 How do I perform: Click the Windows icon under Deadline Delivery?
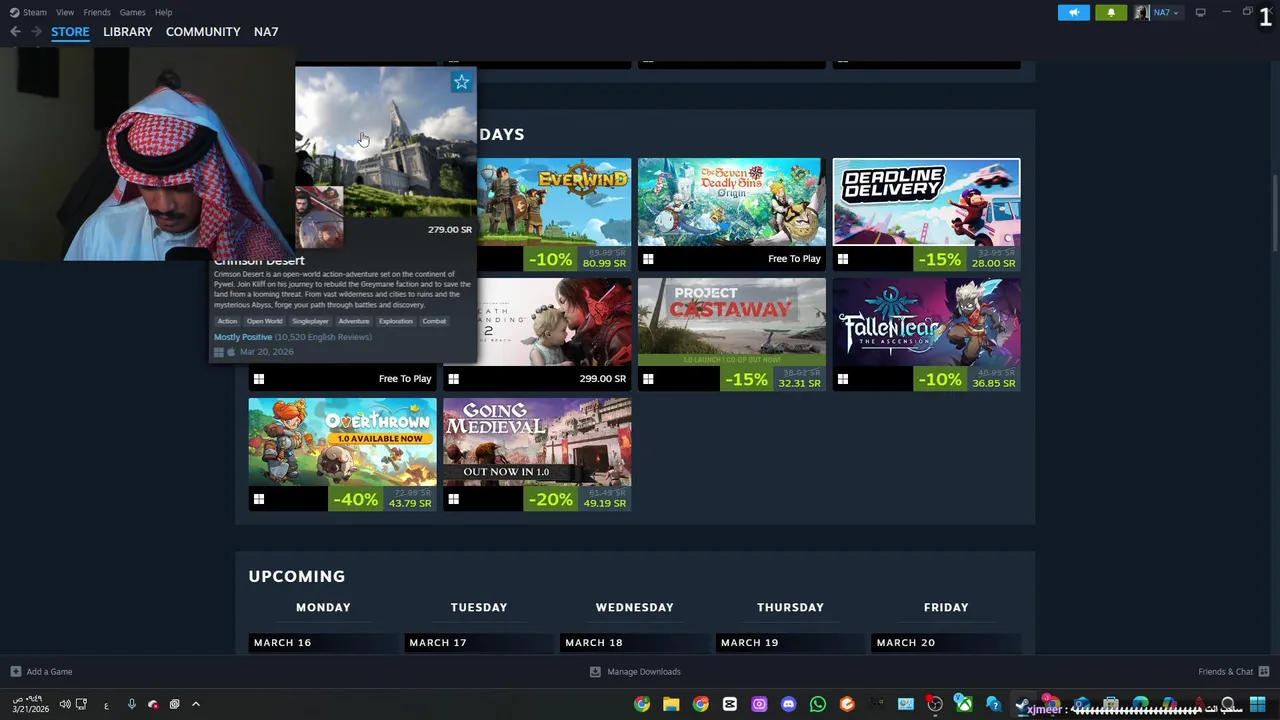pos(843,259)
